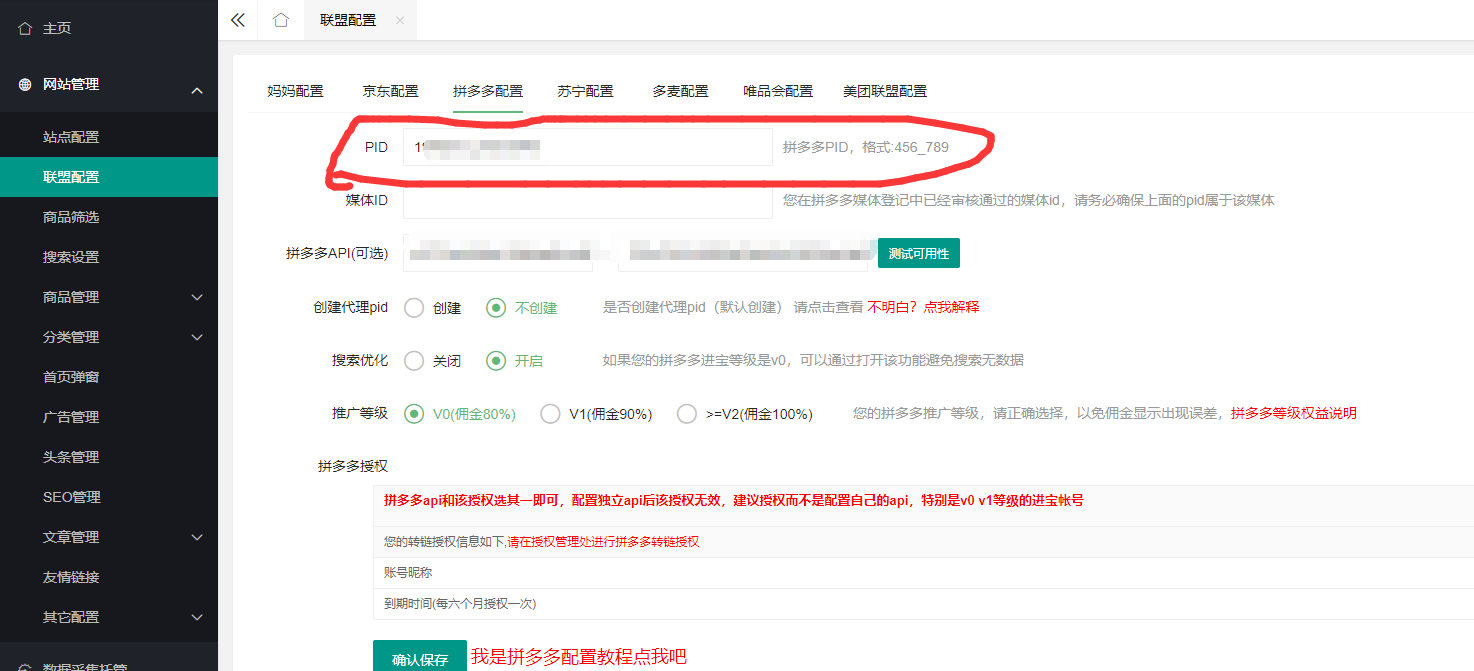Collapse sidebar with double-chevron icon

[x=237, y=20]
